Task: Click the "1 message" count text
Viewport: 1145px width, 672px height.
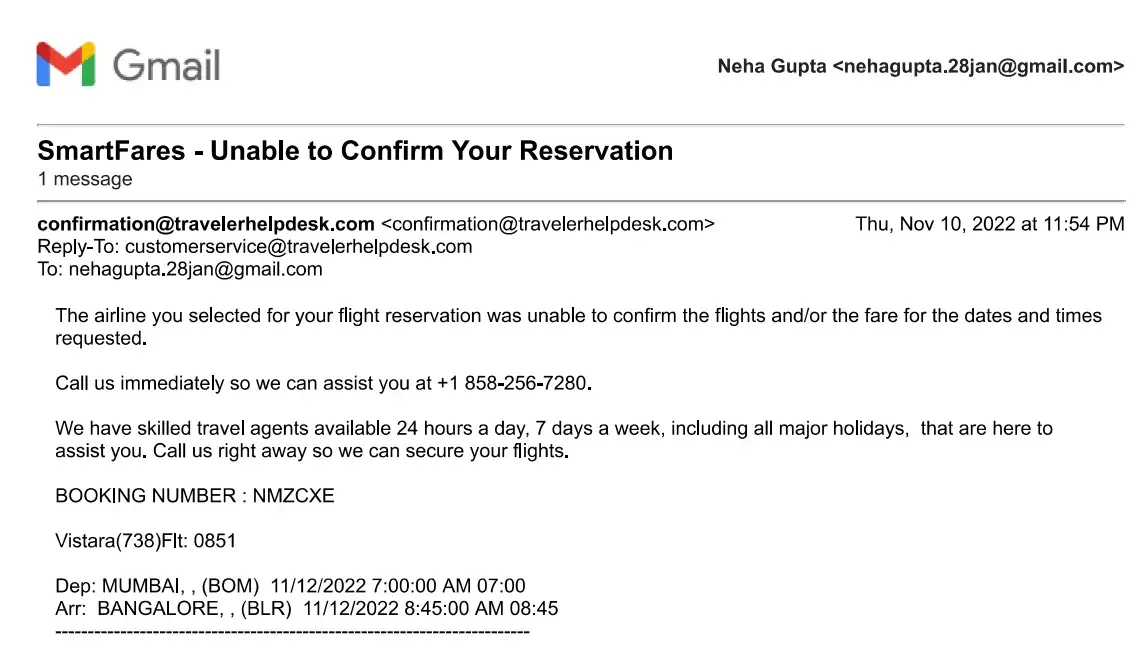Action: 85,180
